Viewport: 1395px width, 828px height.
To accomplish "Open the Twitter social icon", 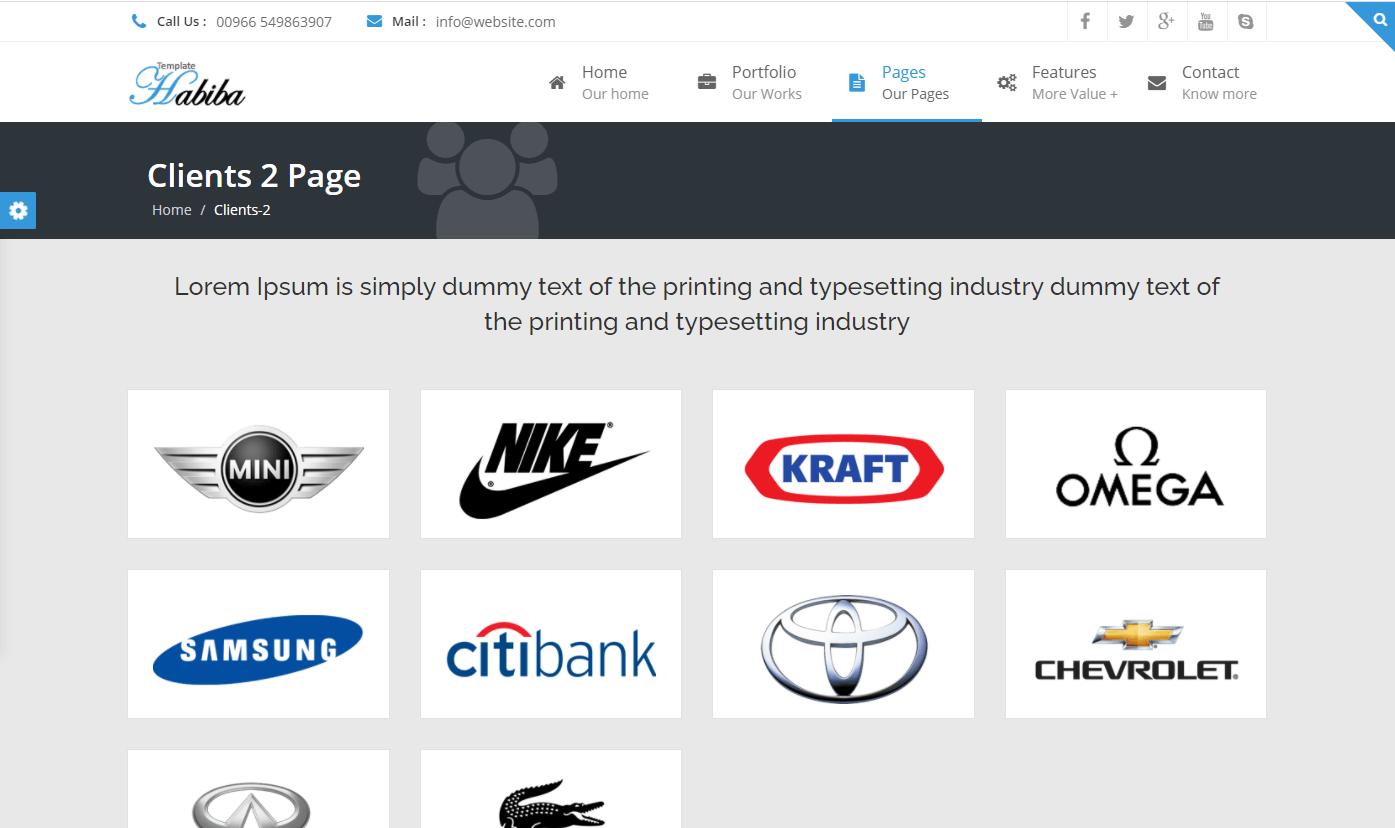I will 1126,21.
